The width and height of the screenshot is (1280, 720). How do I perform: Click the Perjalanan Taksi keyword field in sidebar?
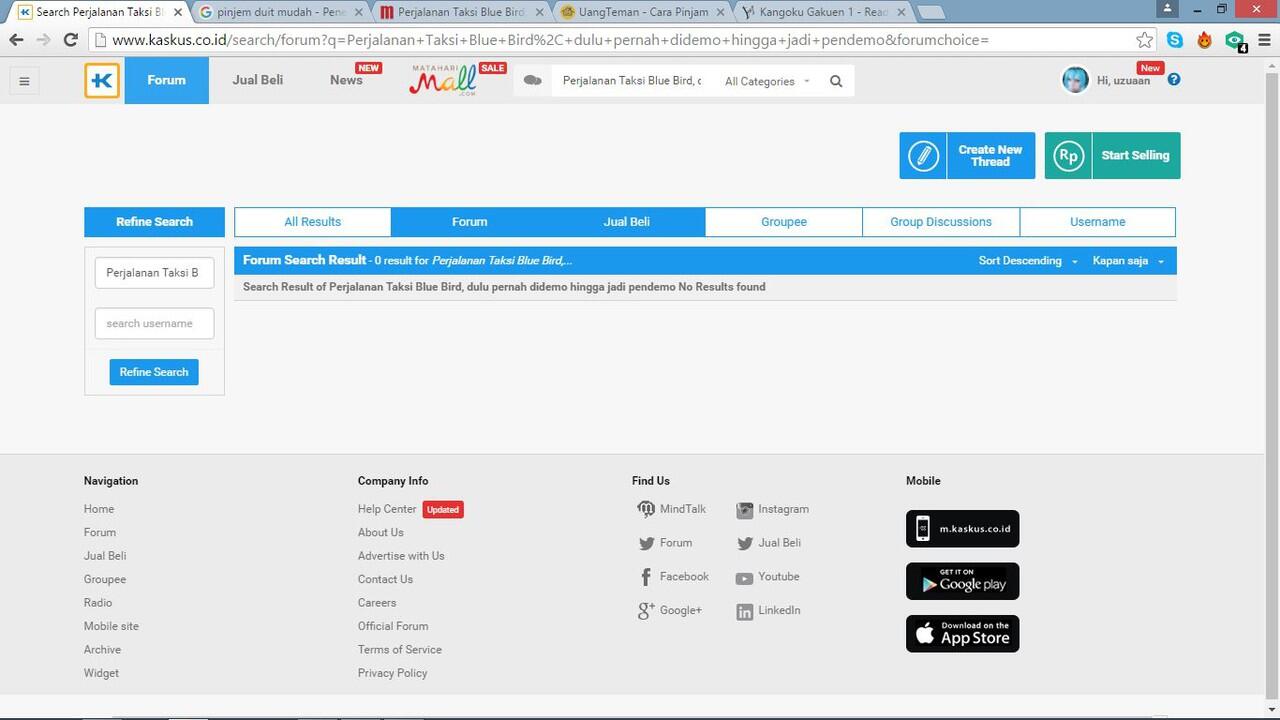click(x=154, y=273)
